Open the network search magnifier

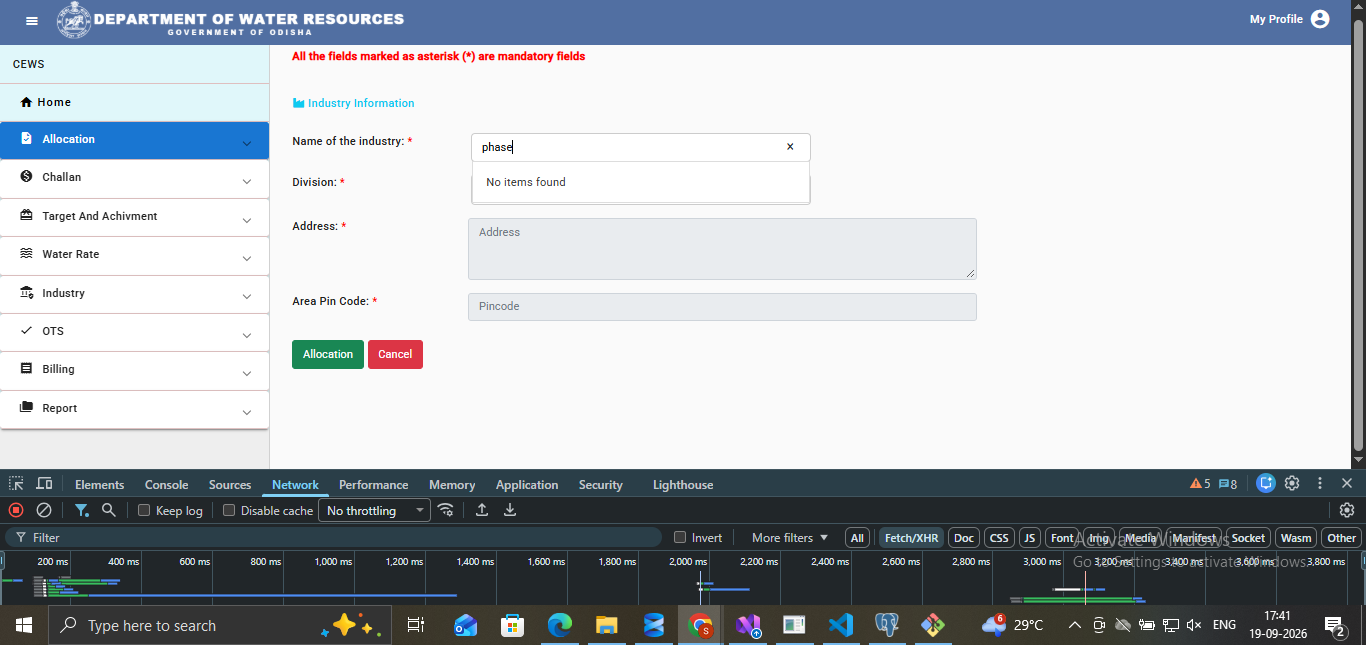109,510
